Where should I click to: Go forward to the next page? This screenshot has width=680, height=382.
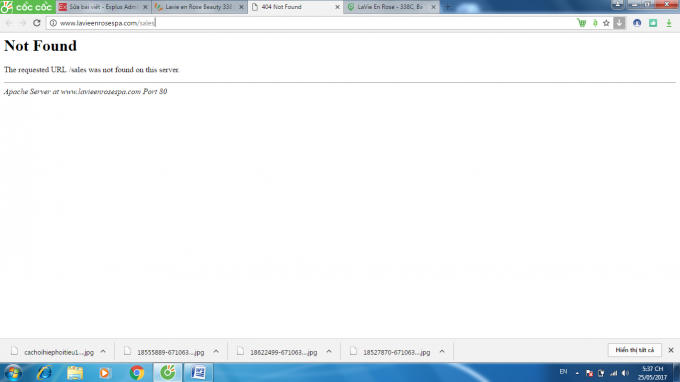coord(23,23)
